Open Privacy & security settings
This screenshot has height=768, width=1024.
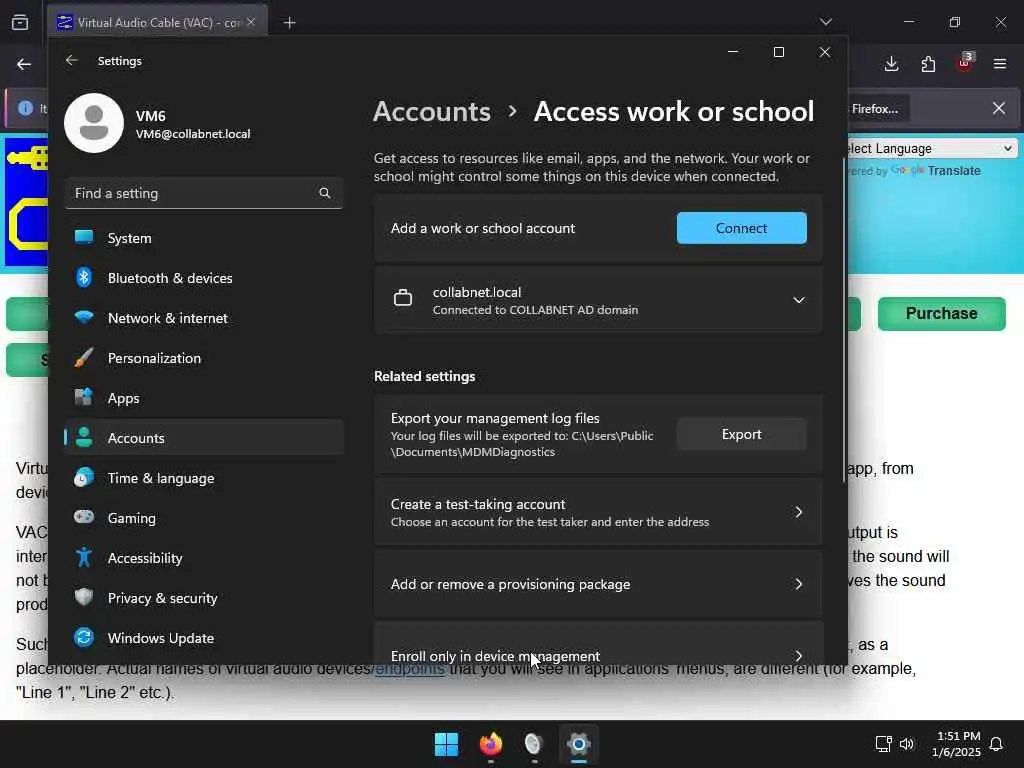204,598
